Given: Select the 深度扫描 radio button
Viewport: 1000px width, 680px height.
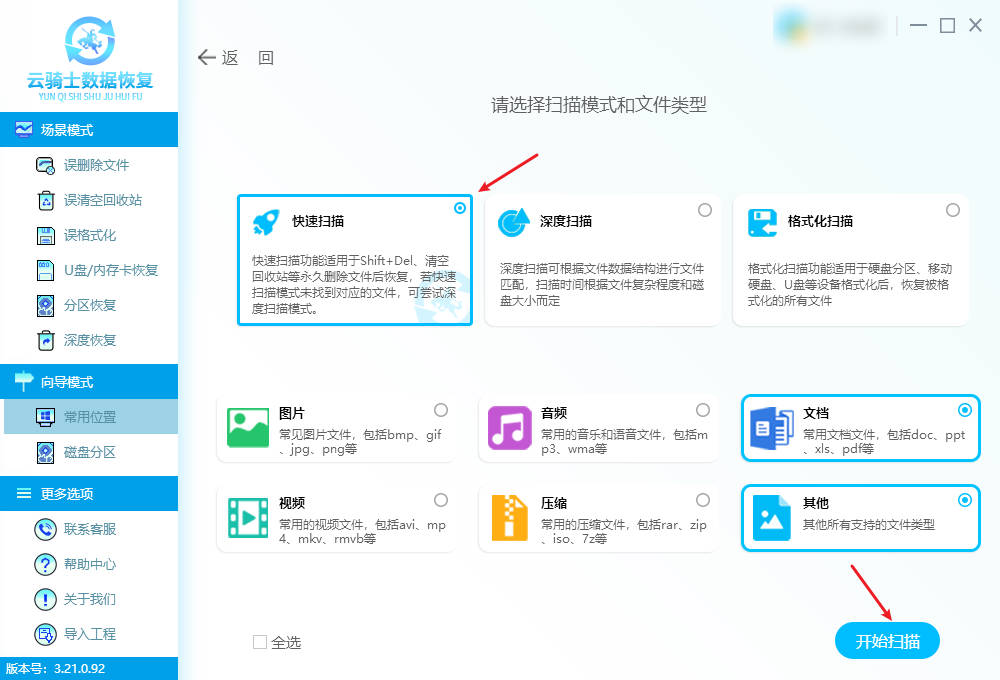Looking at the screenshot, I should click(x=705, y=210).
